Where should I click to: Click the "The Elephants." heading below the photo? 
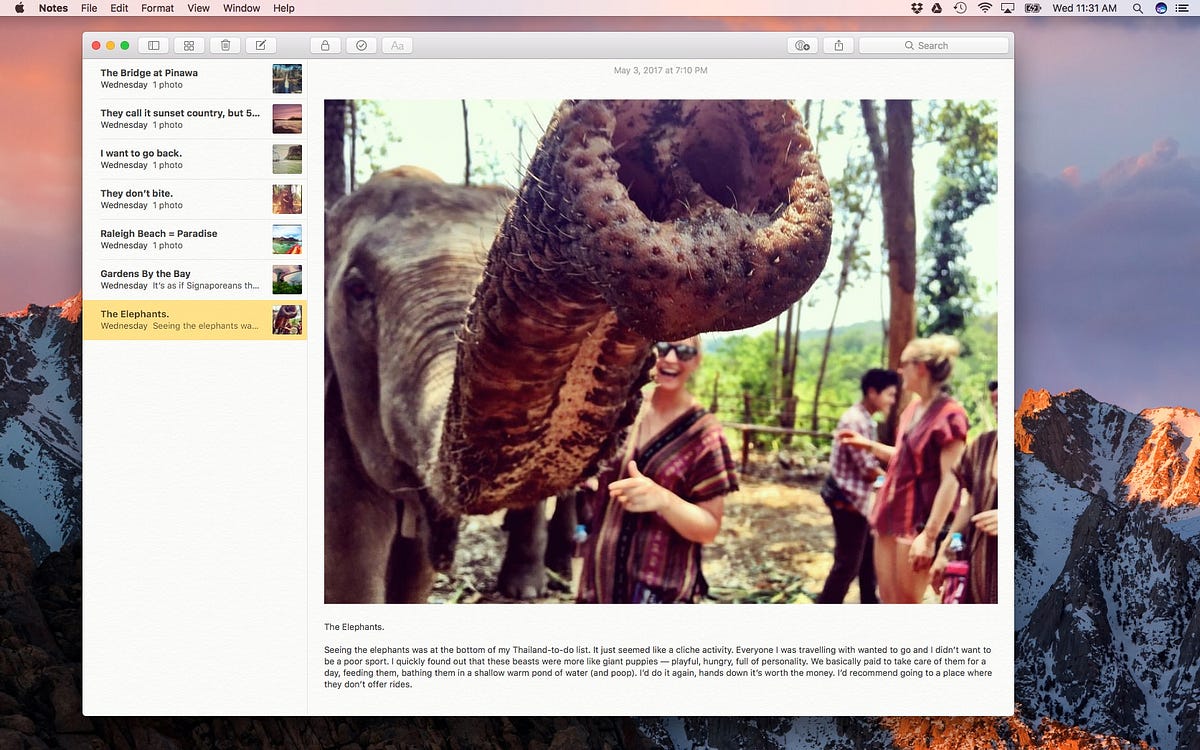354,627
